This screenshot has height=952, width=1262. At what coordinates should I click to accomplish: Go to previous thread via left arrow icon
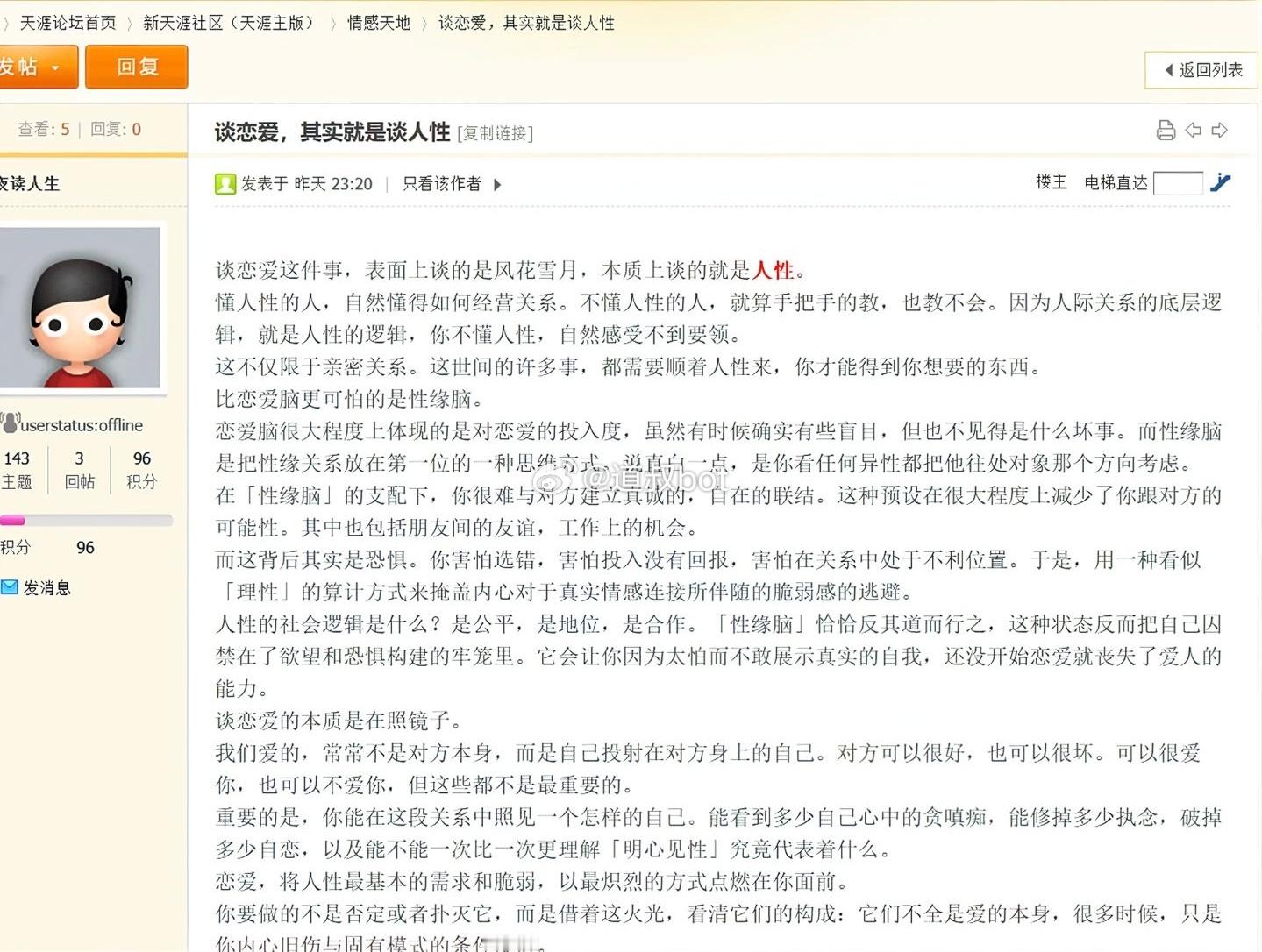point(1193,131)
